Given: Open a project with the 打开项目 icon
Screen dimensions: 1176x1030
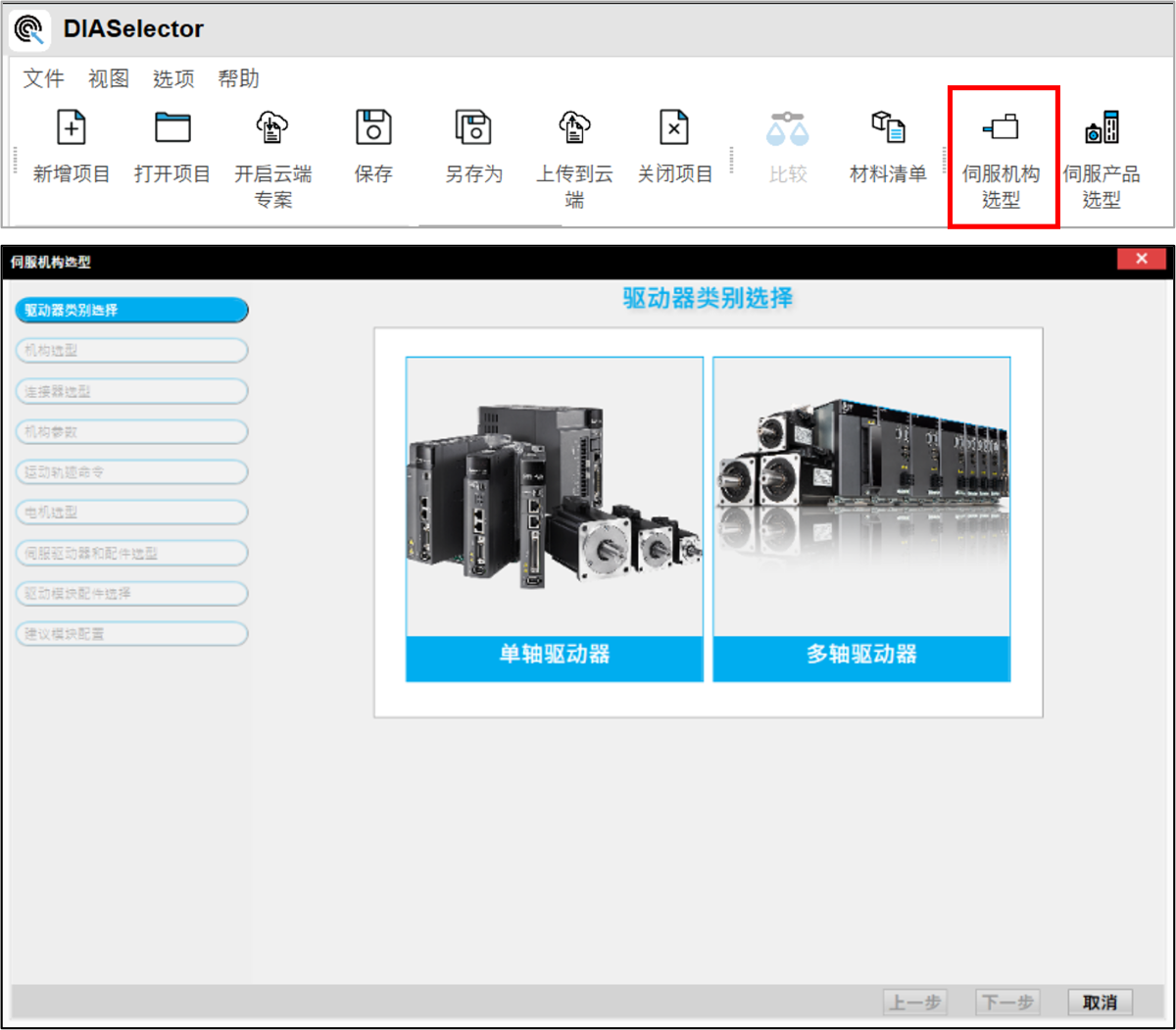Looking at the screenshot, I should pos(172,128).
